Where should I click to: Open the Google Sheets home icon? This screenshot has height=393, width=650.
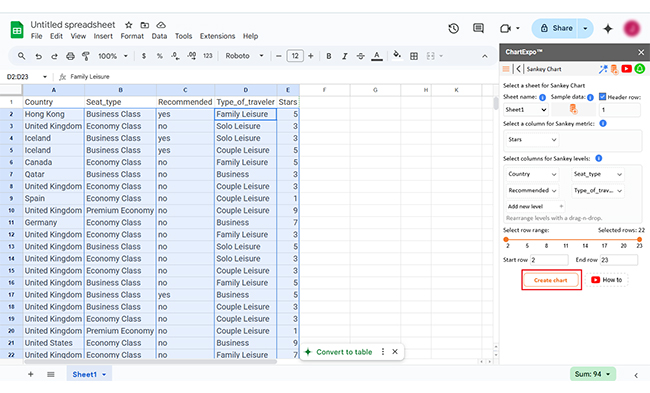pyautogui.click(x=17, y=30)
